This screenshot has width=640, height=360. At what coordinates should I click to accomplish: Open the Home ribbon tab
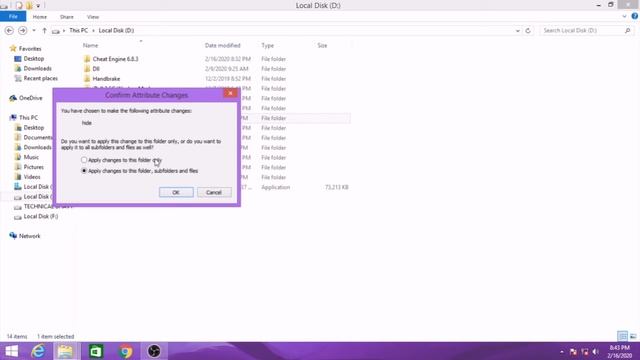click(x=40, y=17)
